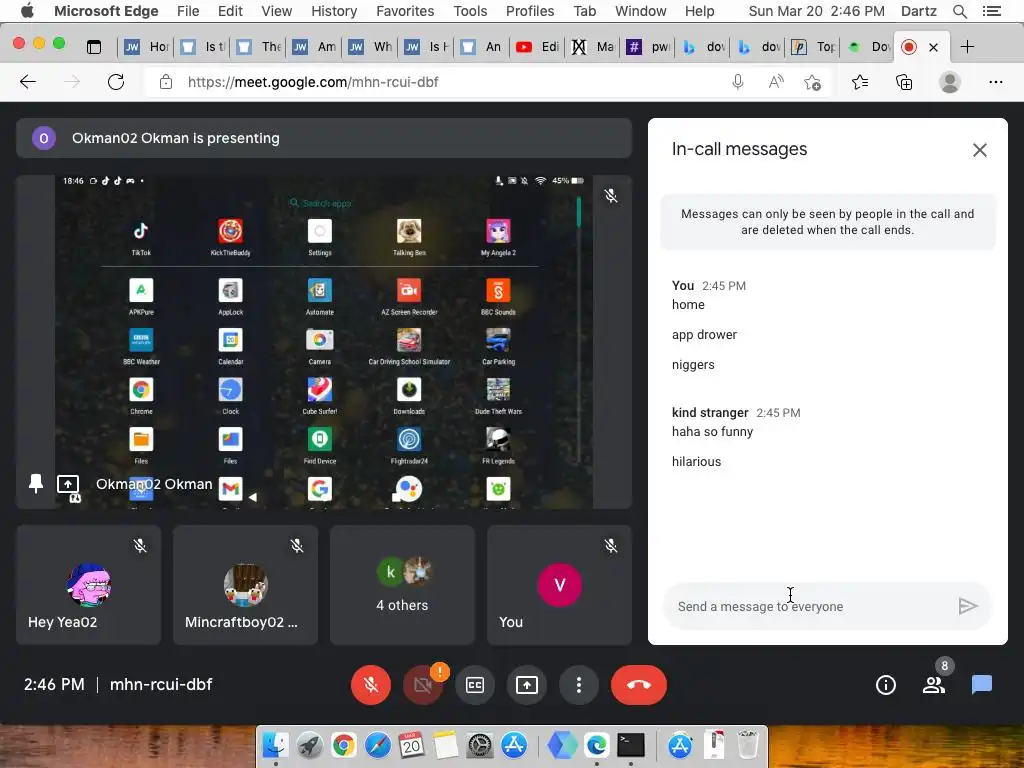Open the Window menu in menu bar
This screenshot has height=768, width=1024.
(641, 11)
